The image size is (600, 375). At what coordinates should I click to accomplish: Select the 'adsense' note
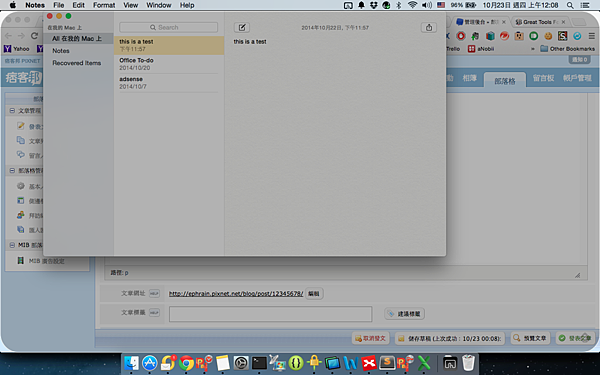point(169,83)
